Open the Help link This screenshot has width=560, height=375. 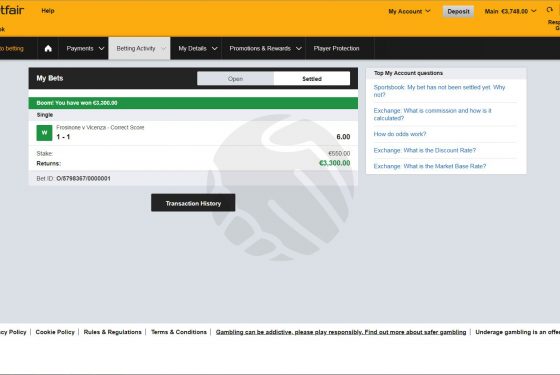pos(48,11)
